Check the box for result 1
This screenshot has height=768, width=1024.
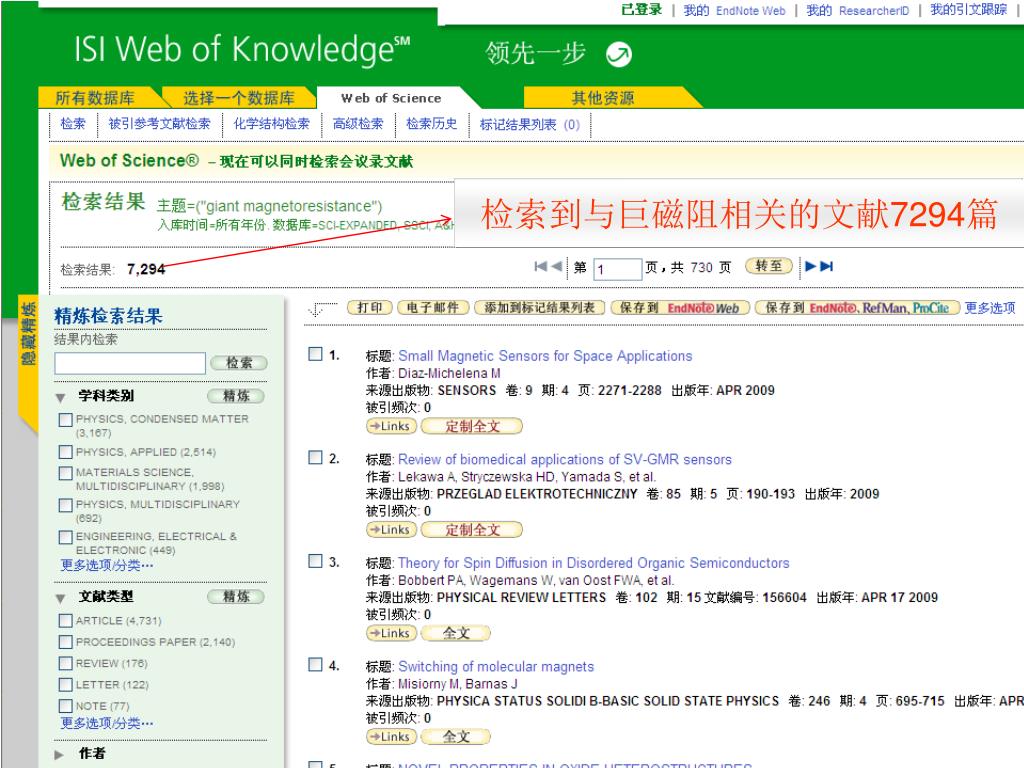315,354
